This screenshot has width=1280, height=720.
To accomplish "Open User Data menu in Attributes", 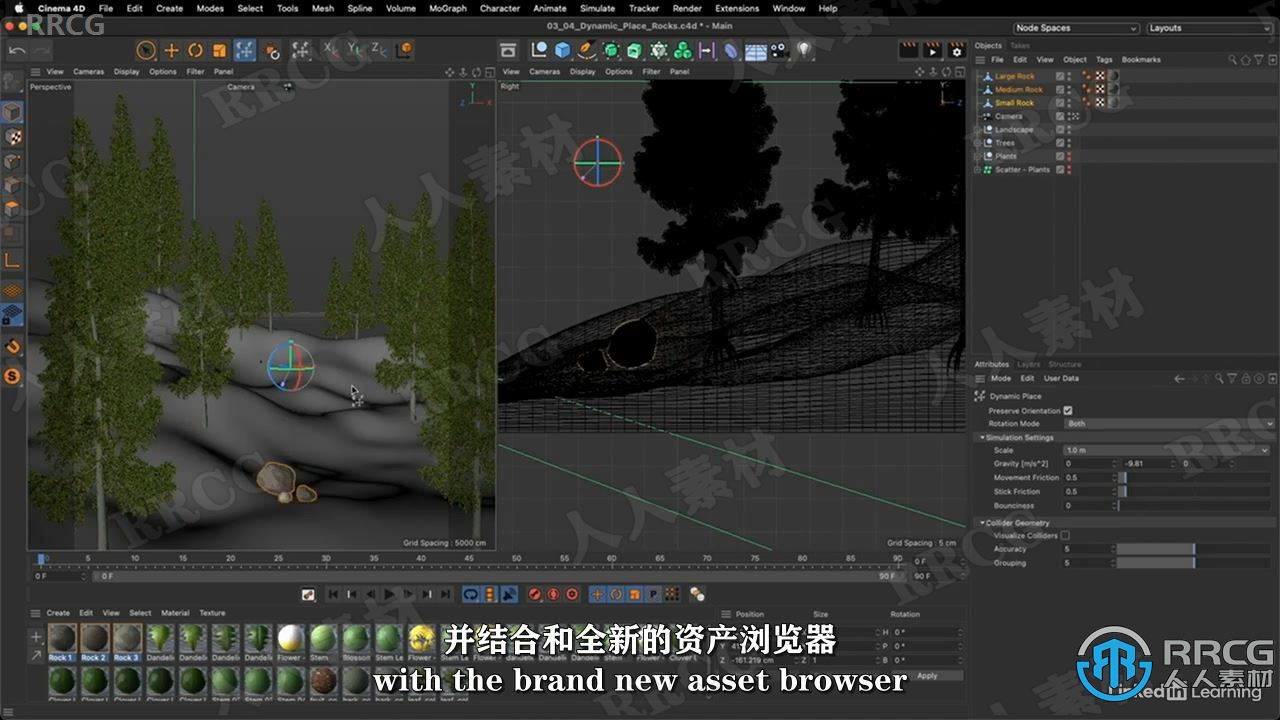I will pyautogui.click(x=1061, y=379).
